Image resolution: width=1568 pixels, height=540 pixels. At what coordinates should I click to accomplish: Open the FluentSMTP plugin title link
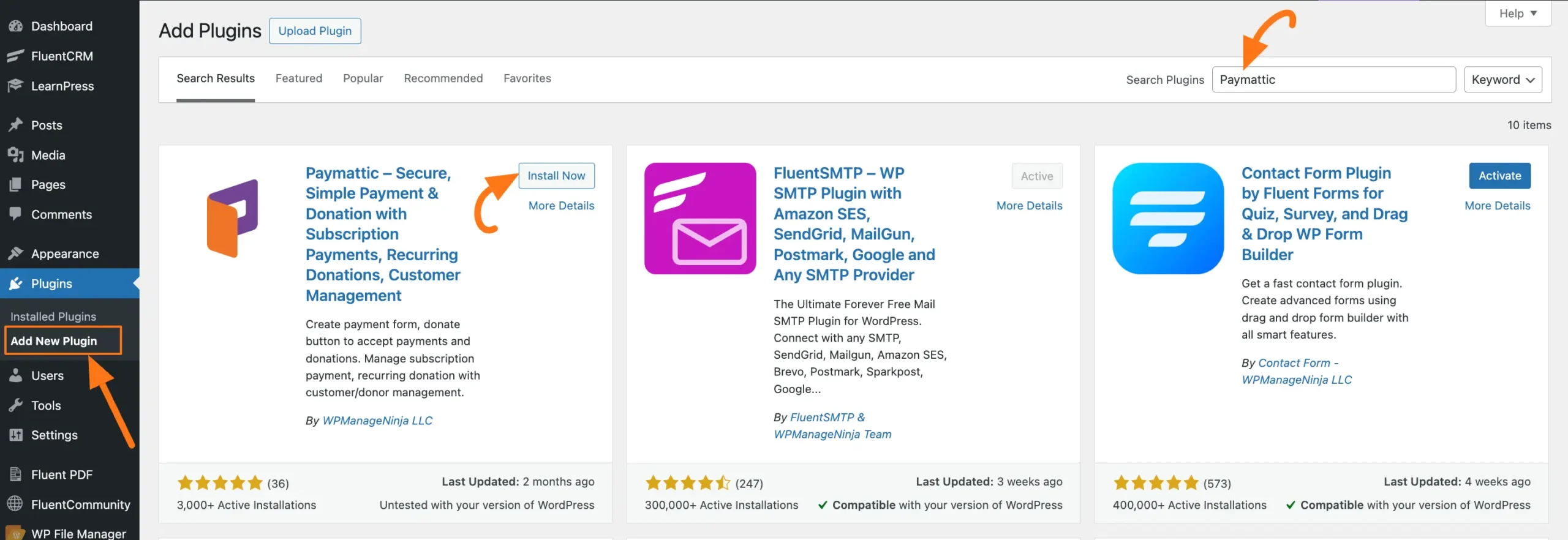[854, 224]
